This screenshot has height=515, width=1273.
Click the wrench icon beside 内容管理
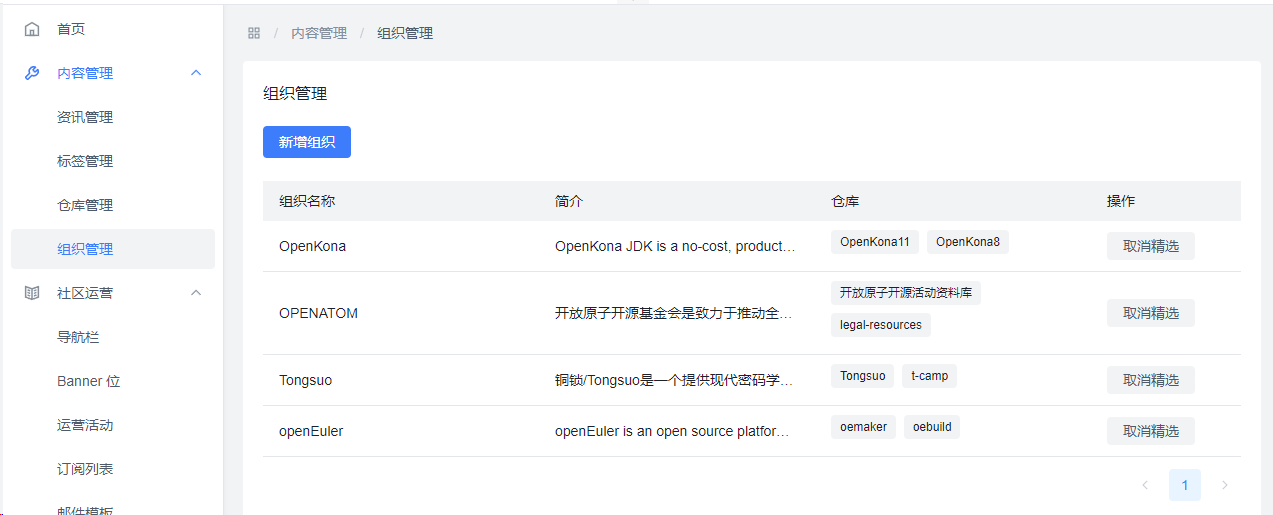pyautogui.click(x=32, y=73)
